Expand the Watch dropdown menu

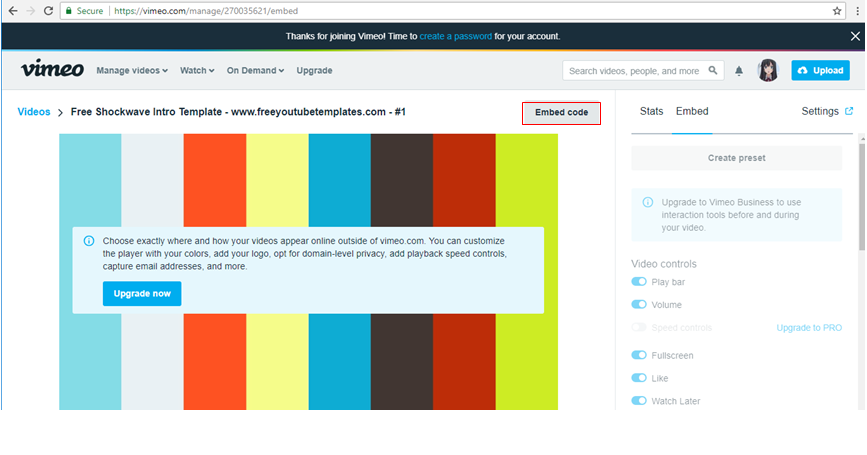click(x=197, y=70)
